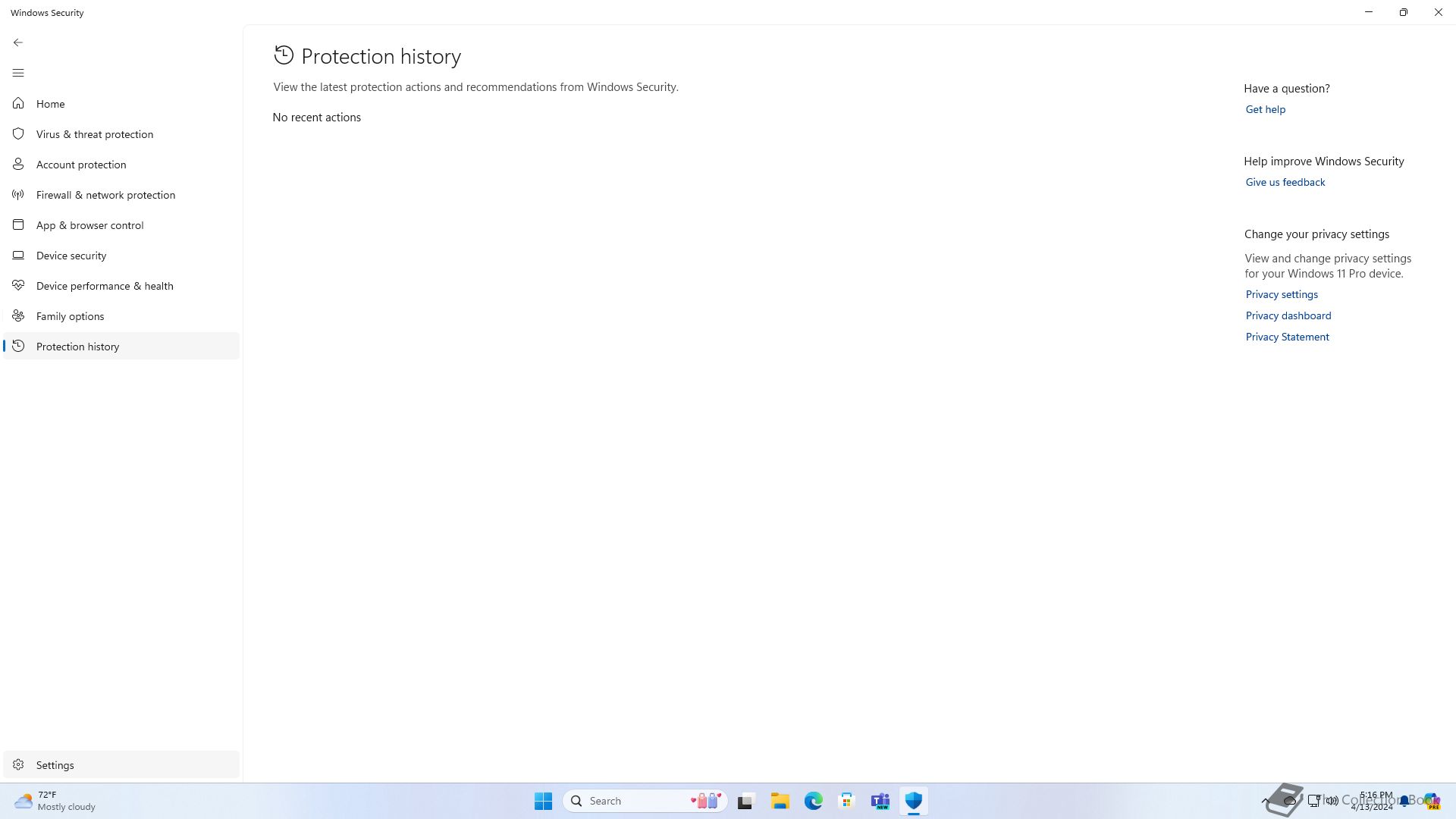Show hidden system tray icons chevron

(1265, 801)
